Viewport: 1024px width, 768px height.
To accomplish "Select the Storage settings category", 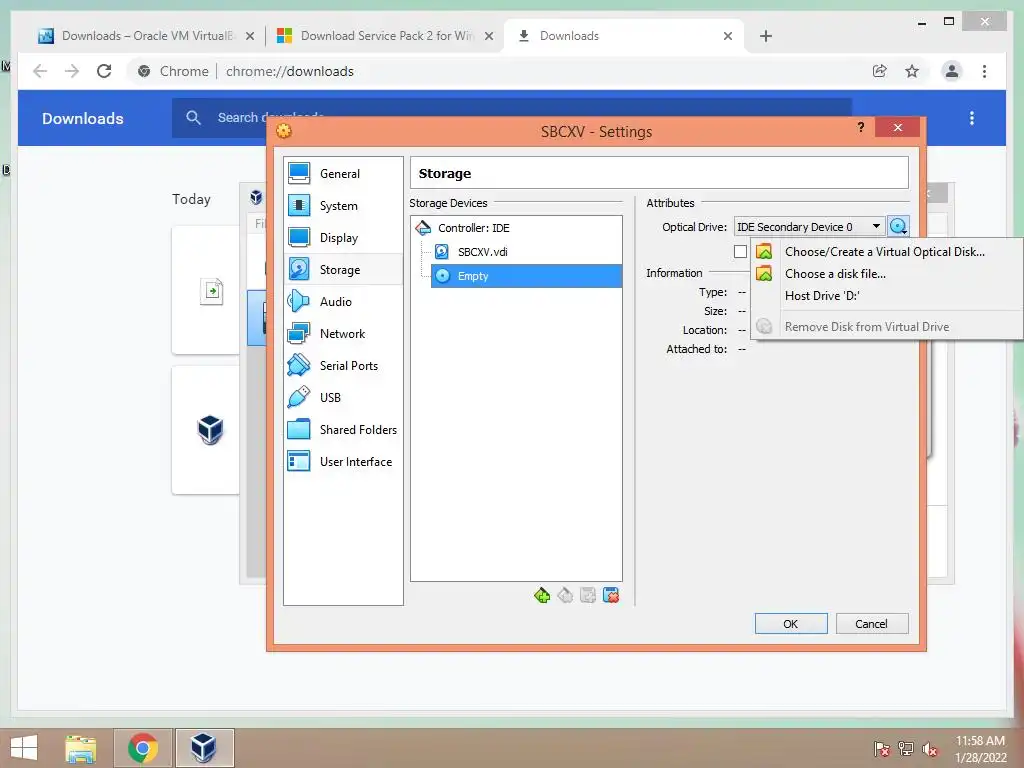I will 343,270.
